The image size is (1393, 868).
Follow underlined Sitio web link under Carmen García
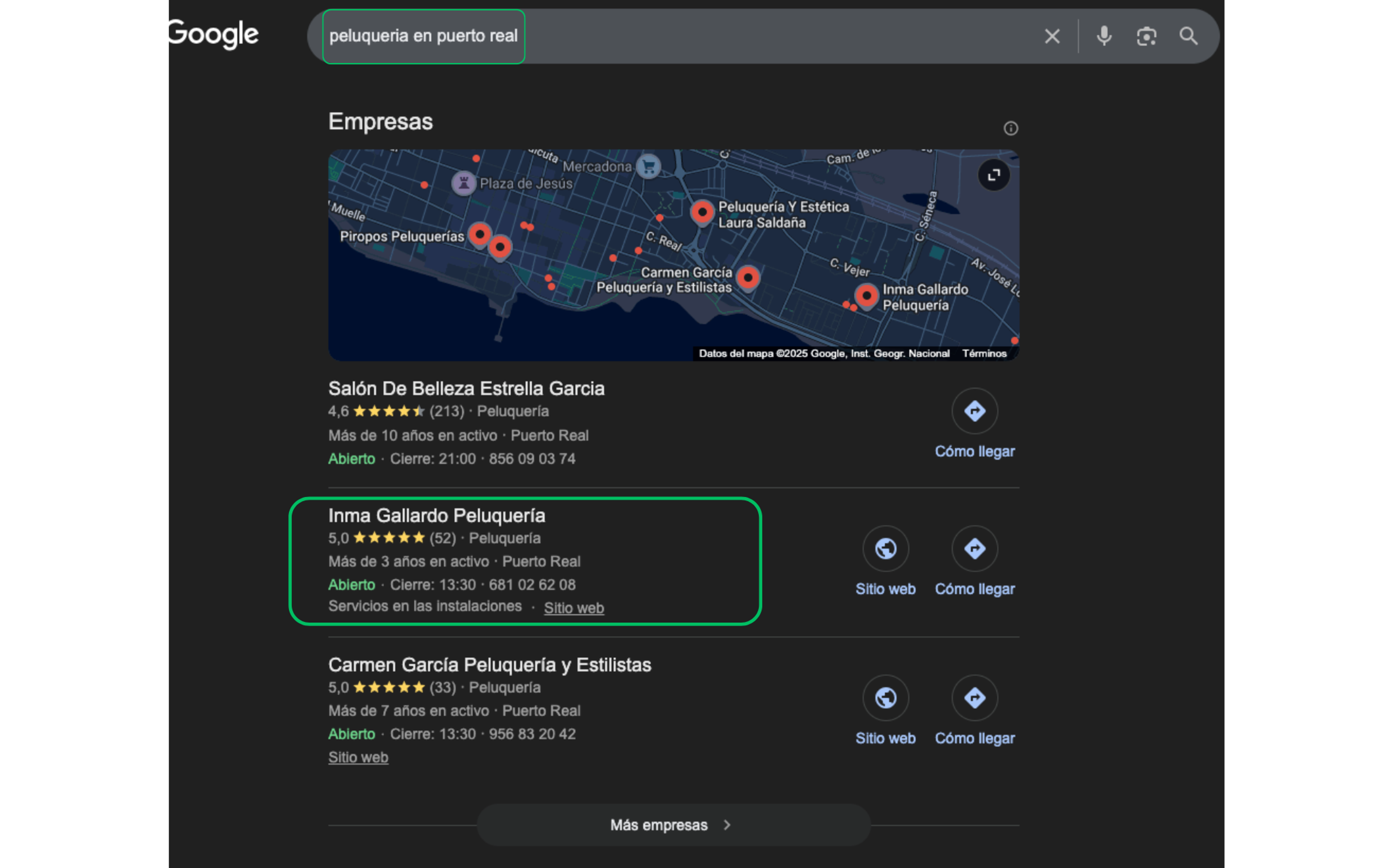pos(358,757)
